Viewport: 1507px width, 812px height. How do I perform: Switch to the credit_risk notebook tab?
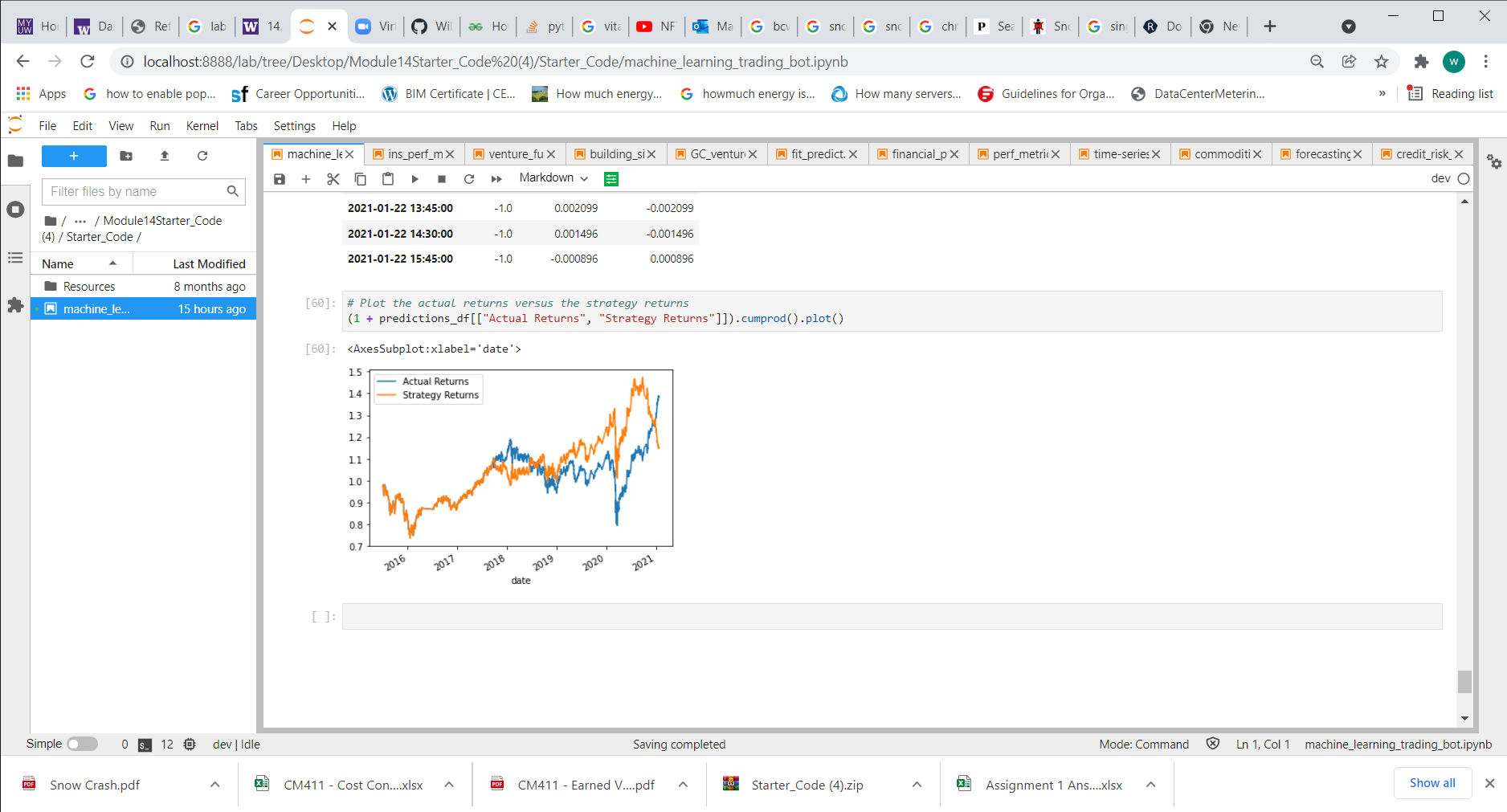click(x=1421, y=154)
